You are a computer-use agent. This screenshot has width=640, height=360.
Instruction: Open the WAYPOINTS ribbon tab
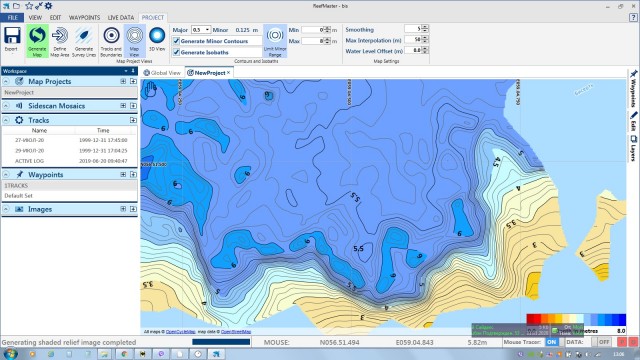point(84,18)
